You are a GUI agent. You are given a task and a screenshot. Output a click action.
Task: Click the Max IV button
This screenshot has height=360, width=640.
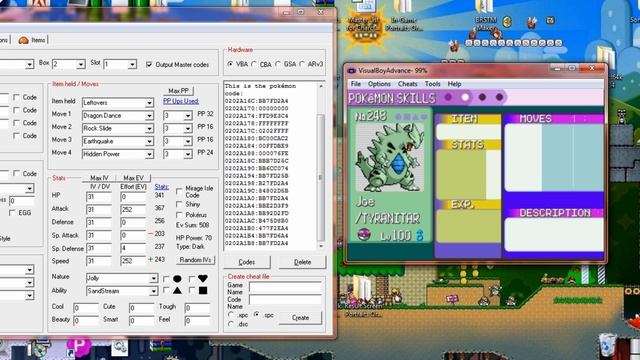tap(99, 178)
